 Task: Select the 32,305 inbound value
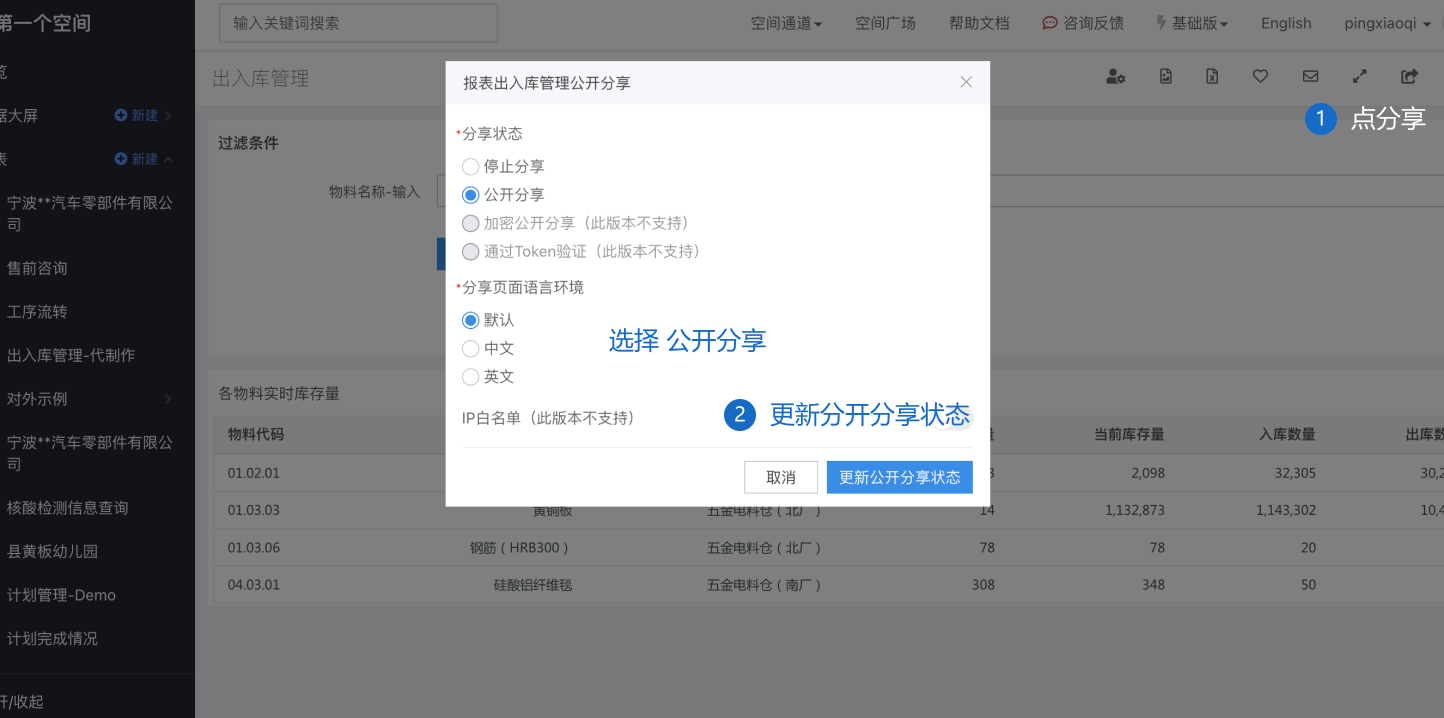click(1294, 472)
